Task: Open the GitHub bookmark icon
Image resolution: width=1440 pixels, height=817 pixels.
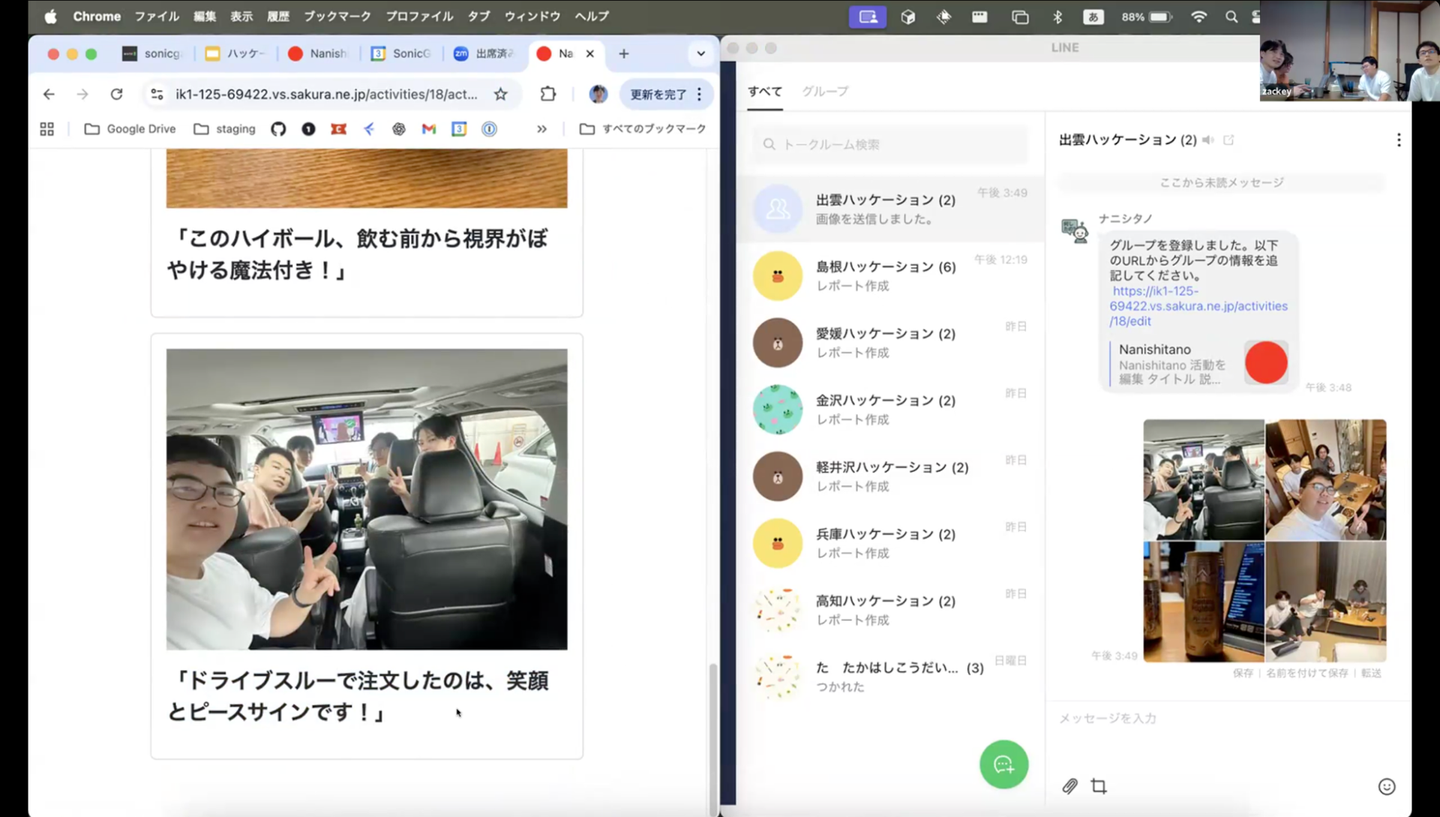Action: pyautogui.click(x=278, y=129)
